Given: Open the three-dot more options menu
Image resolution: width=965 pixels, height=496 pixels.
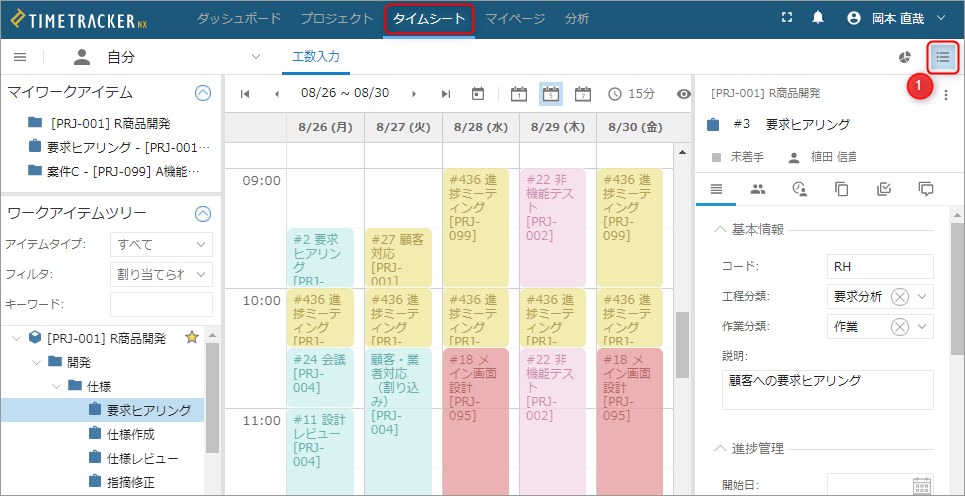Looking at the screenshot, I should [946, 95].
